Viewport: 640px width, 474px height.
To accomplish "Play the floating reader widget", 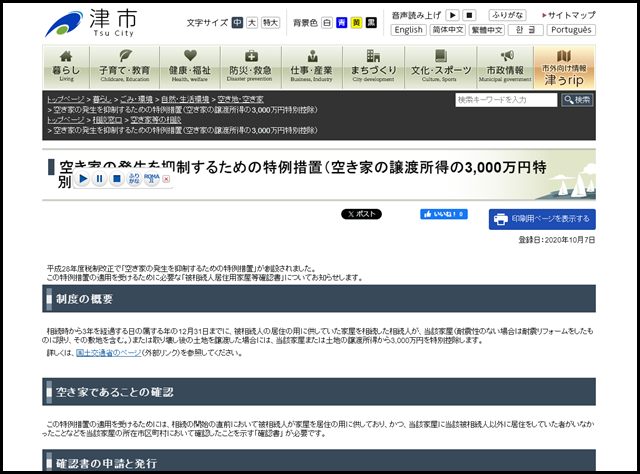I will click(x=83, y=179).
